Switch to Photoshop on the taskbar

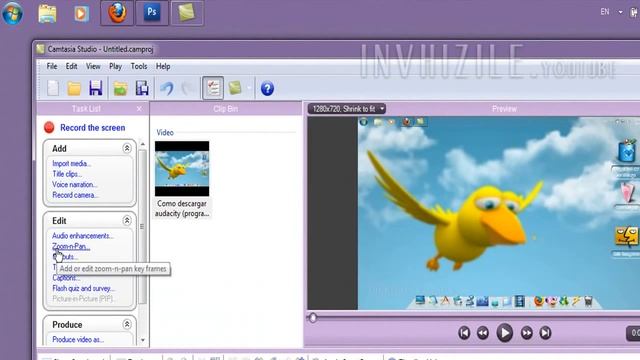(x=152, y=13)
